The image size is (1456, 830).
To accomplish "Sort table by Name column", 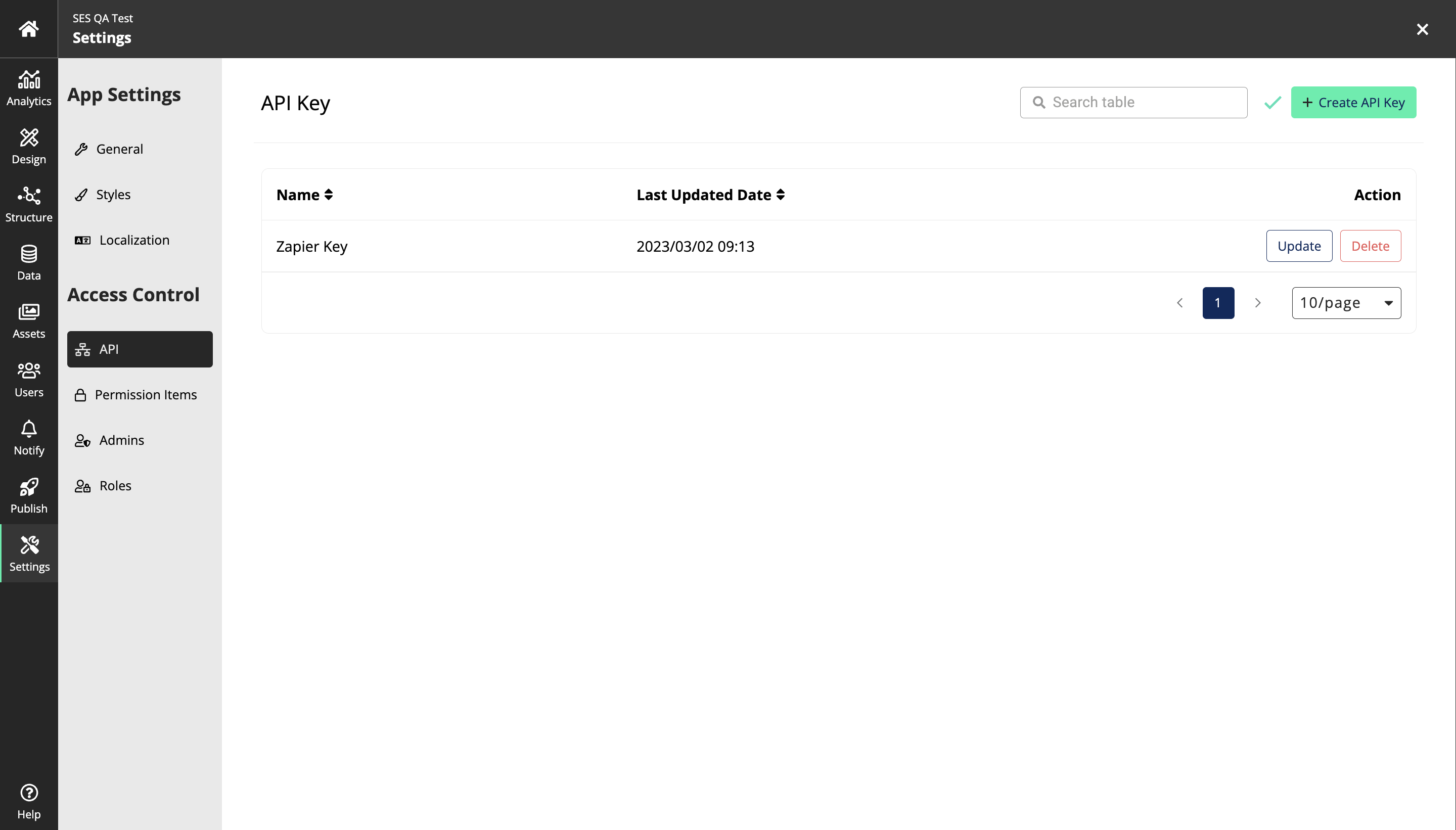I will point(304,195).
